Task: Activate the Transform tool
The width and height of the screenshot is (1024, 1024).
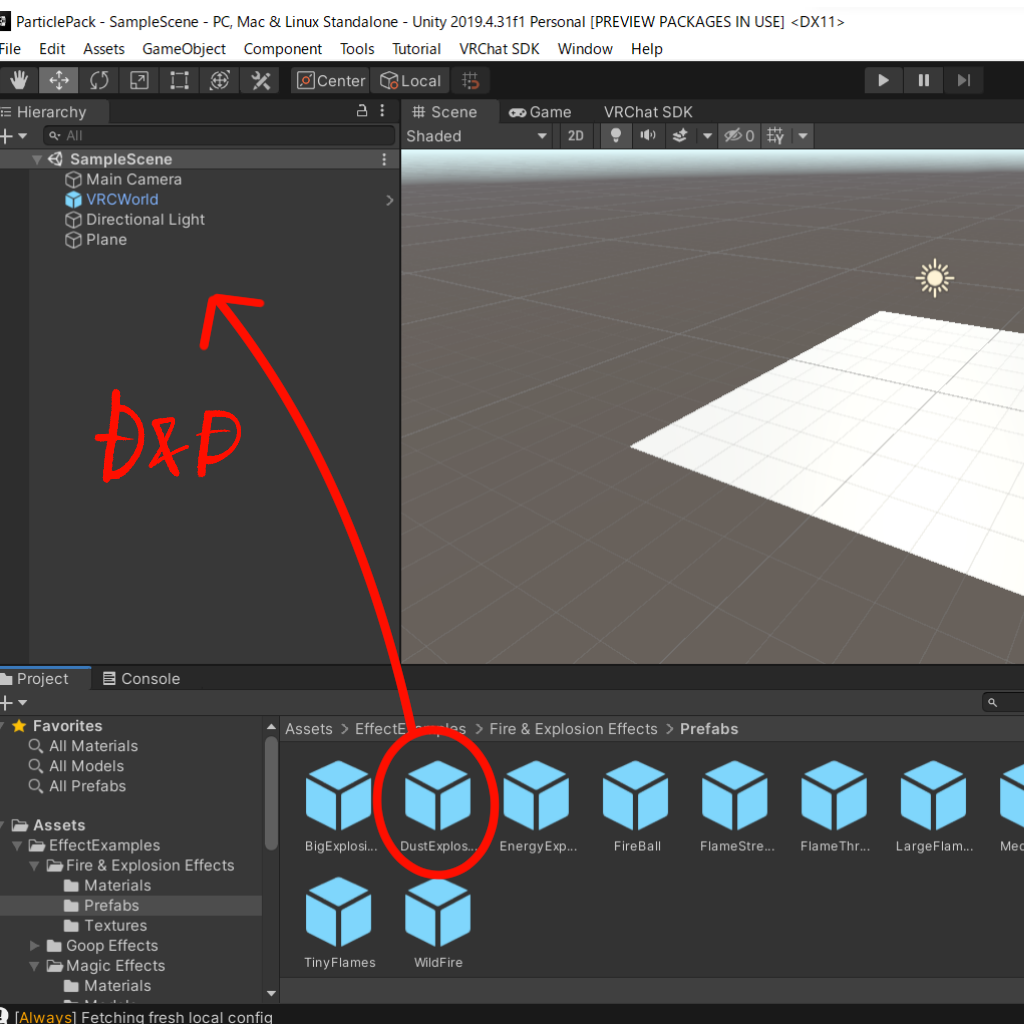Action: pos(219,80)
